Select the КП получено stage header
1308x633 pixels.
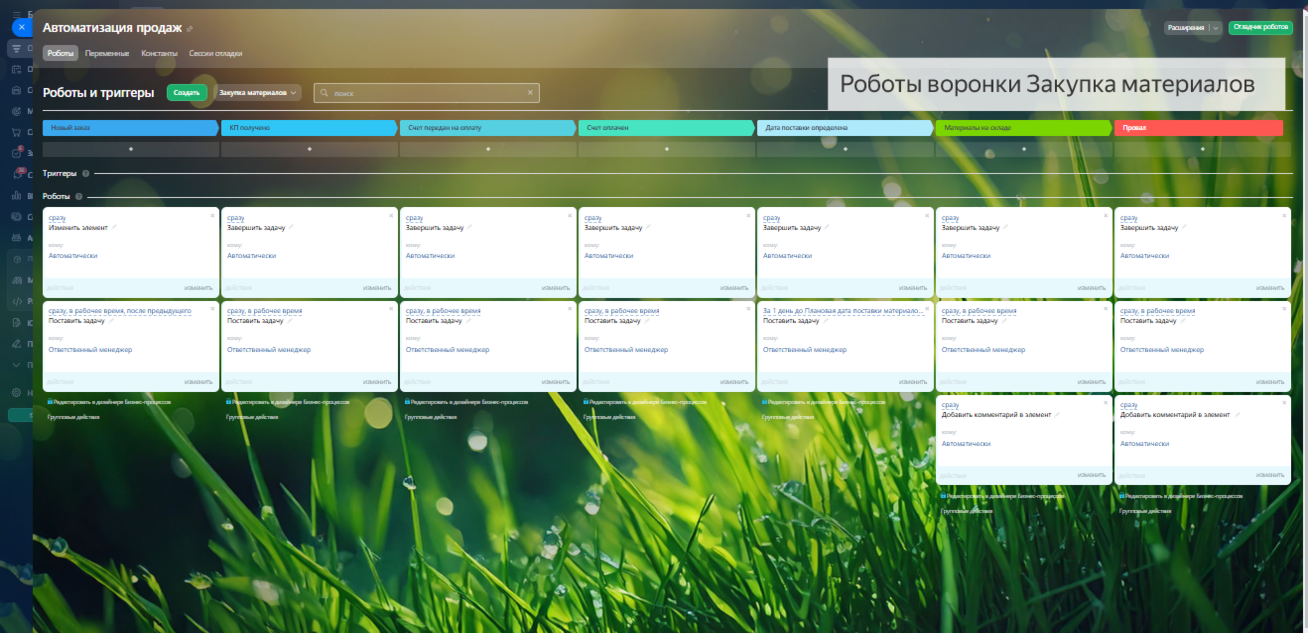point(310,128)
